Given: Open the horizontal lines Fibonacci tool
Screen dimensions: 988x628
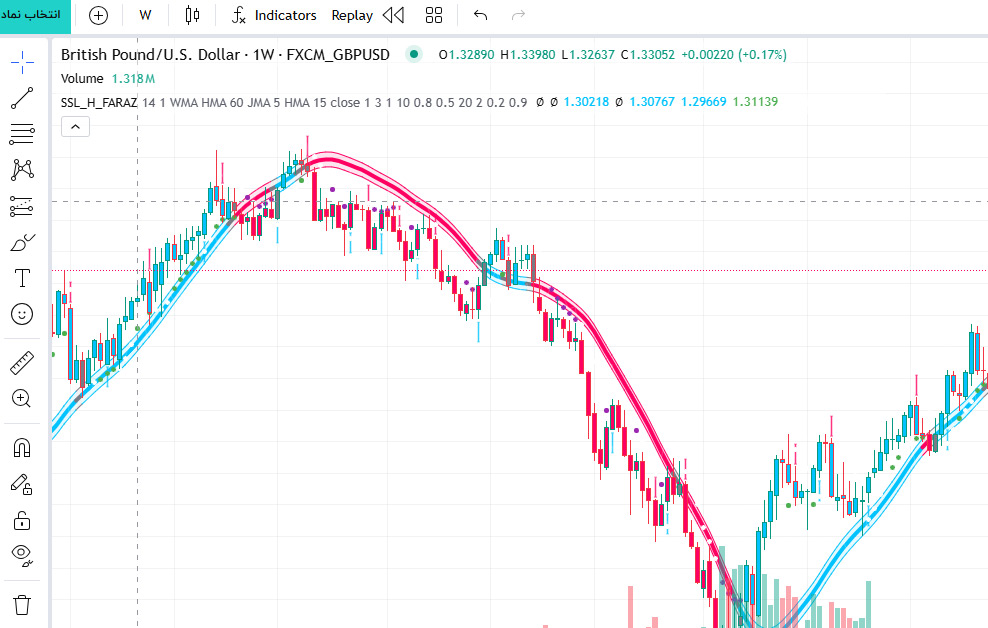Looking at the screenshot, I should (x=22, y=134).
